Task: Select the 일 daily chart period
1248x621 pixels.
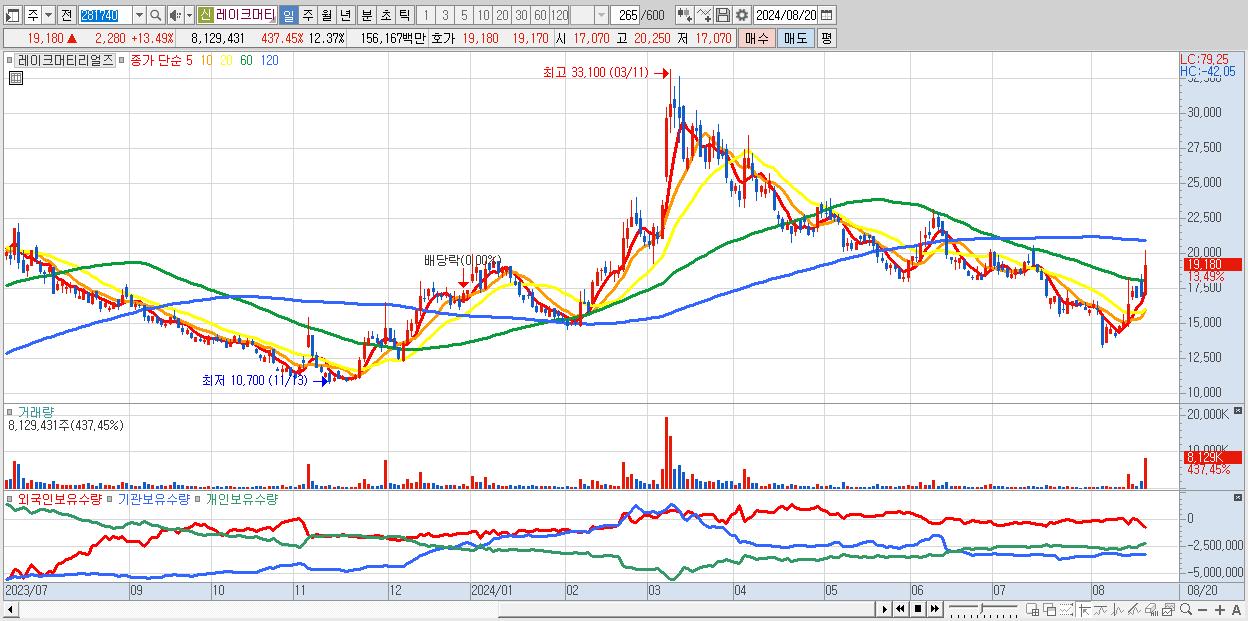Action: (x=288, y=15)
